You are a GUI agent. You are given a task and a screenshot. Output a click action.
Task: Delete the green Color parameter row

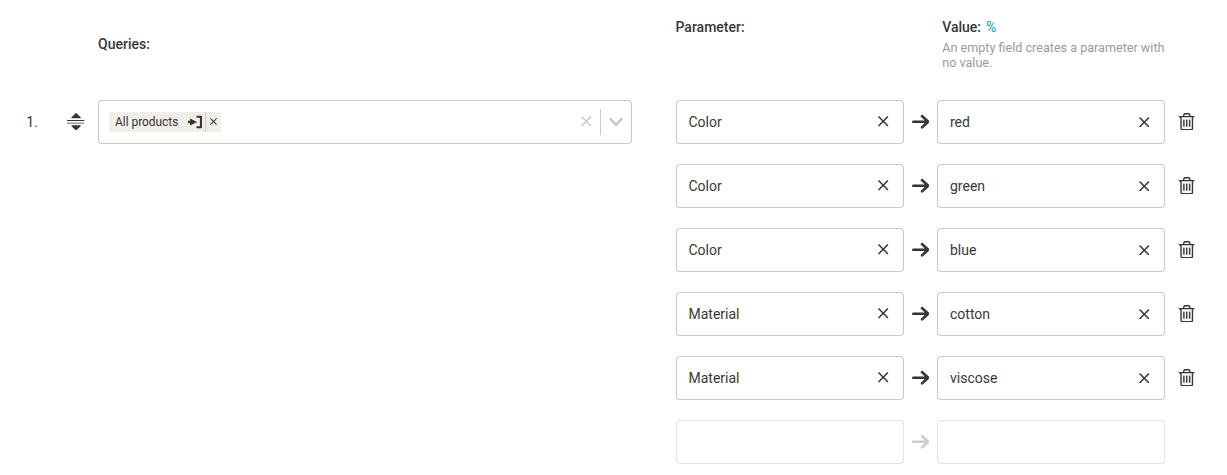pyautogui.click(x=1187, y=186)
